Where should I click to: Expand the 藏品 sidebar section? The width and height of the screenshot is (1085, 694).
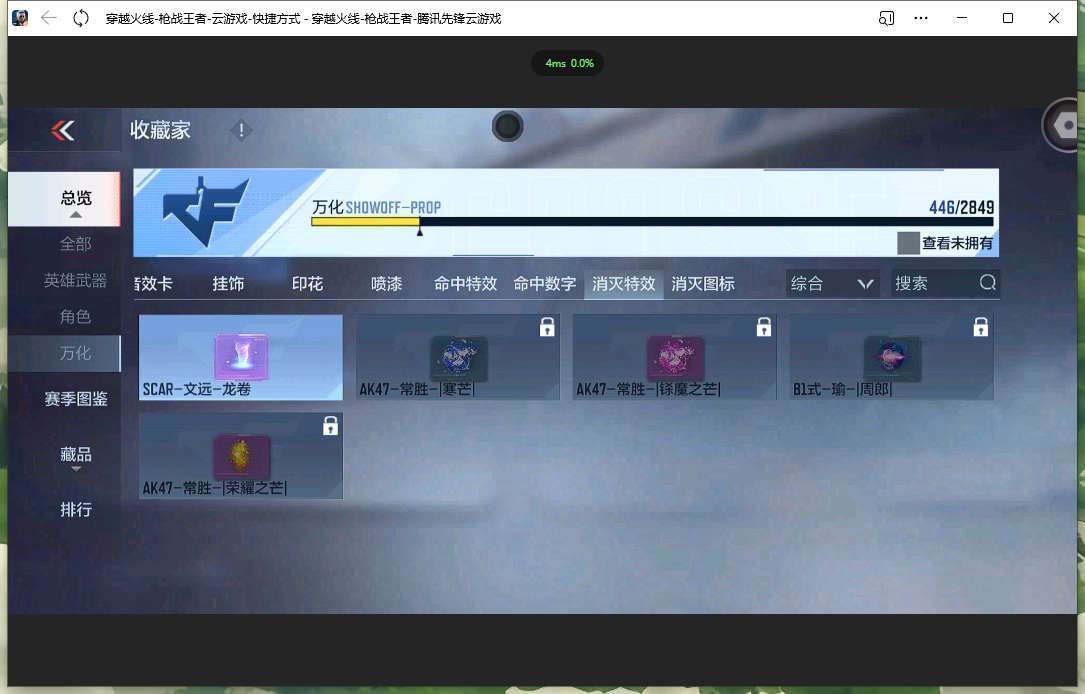click(x=75, y=456)
